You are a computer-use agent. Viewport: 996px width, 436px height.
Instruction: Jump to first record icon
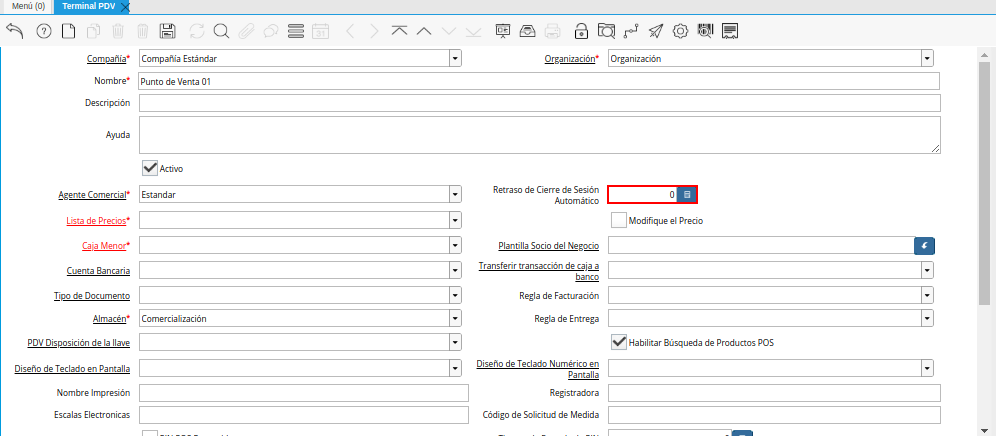point(399,31)
